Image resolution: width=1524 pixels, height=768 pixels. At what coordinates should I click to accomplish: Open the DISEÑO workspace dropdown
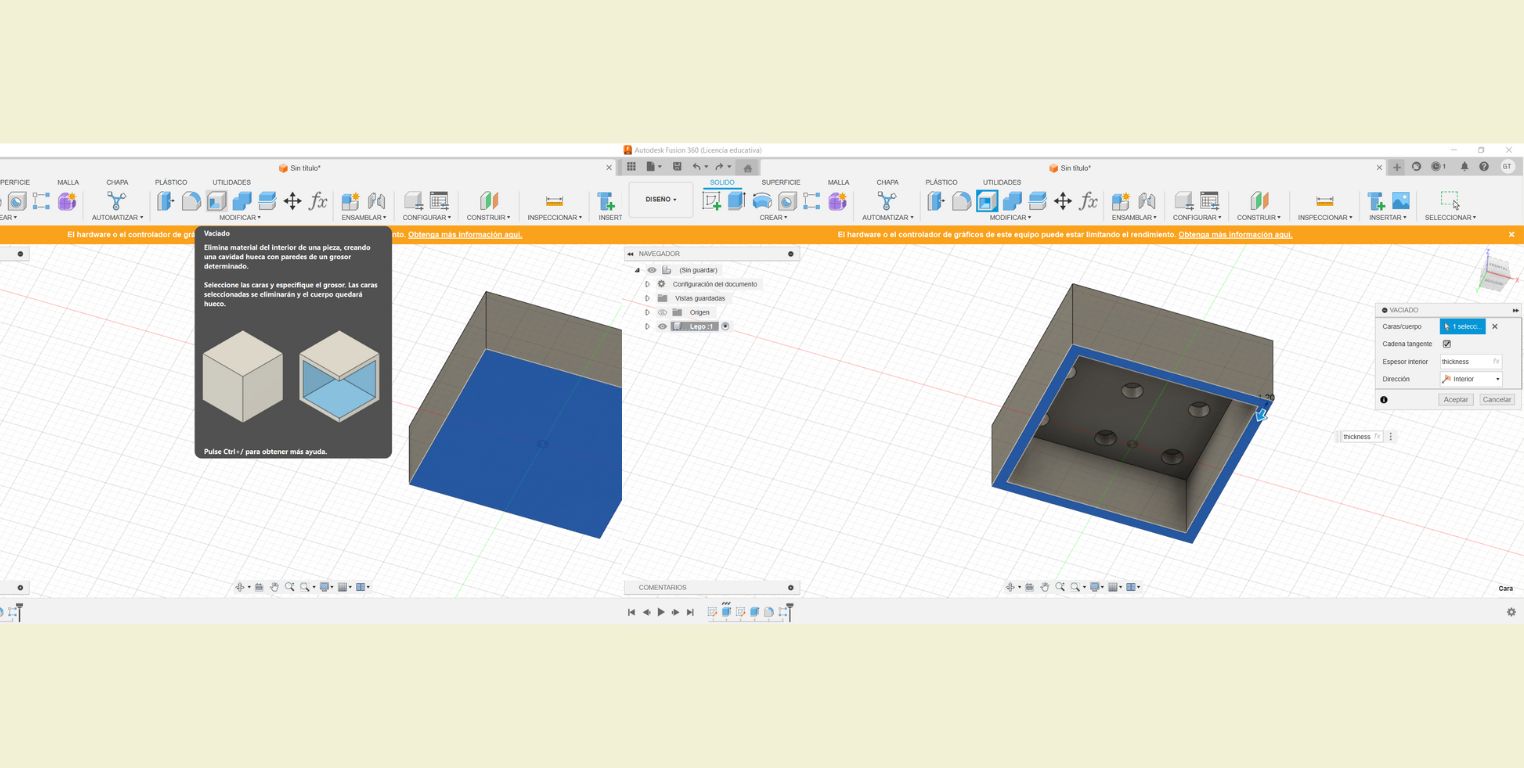pos(661,199)
